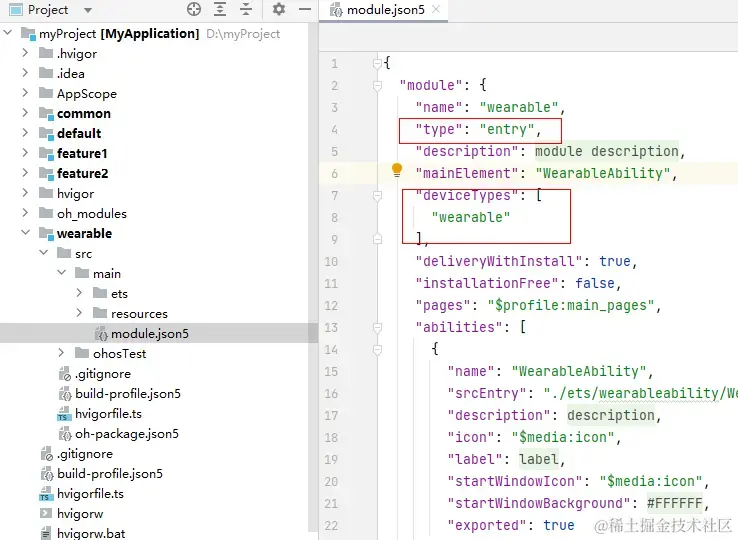Expand the ets folder

pyautogui.click(x=80, y=293)
